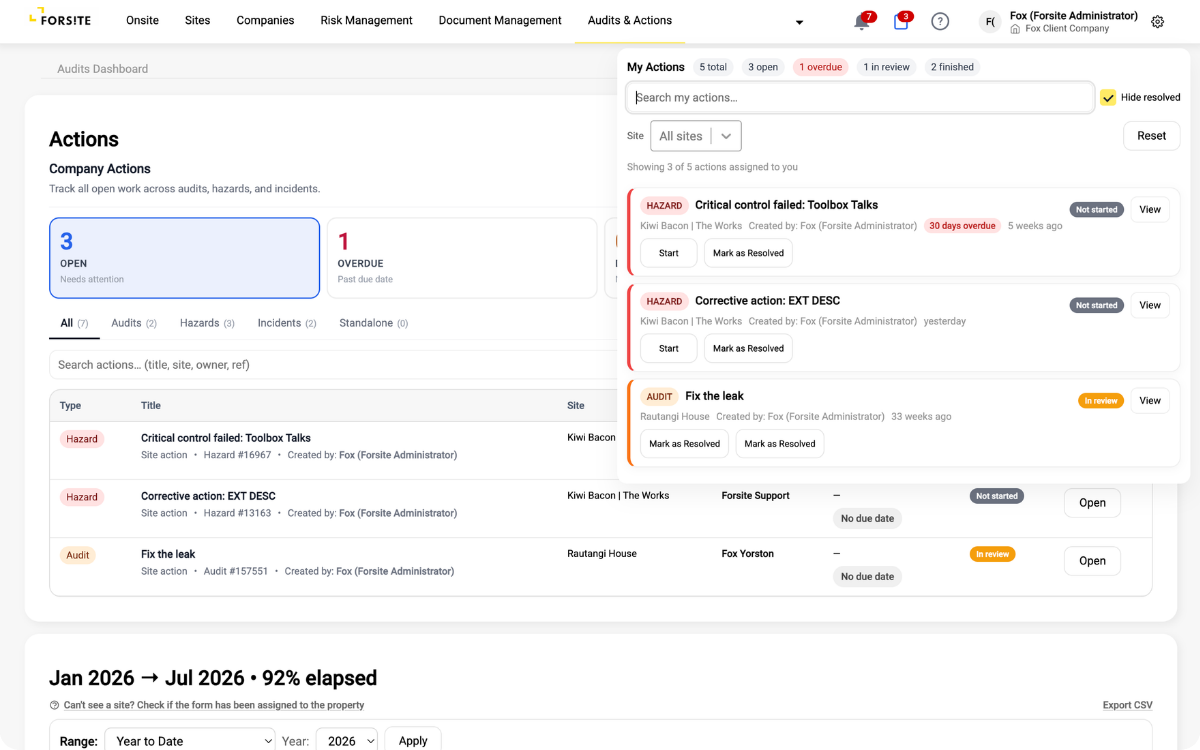Open the Year 2026 dropdown
The height and width of the screenshot is (750, 1200).
(x=347, y=741)
